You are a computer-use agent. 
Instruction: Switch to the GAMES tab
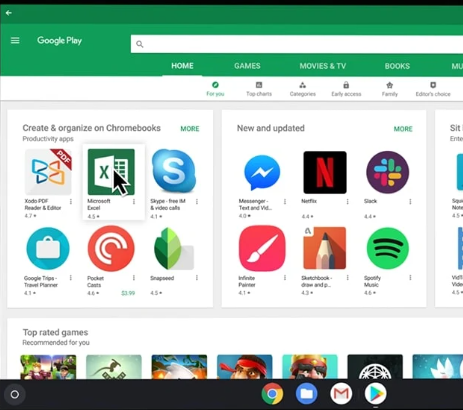point(247,66)
